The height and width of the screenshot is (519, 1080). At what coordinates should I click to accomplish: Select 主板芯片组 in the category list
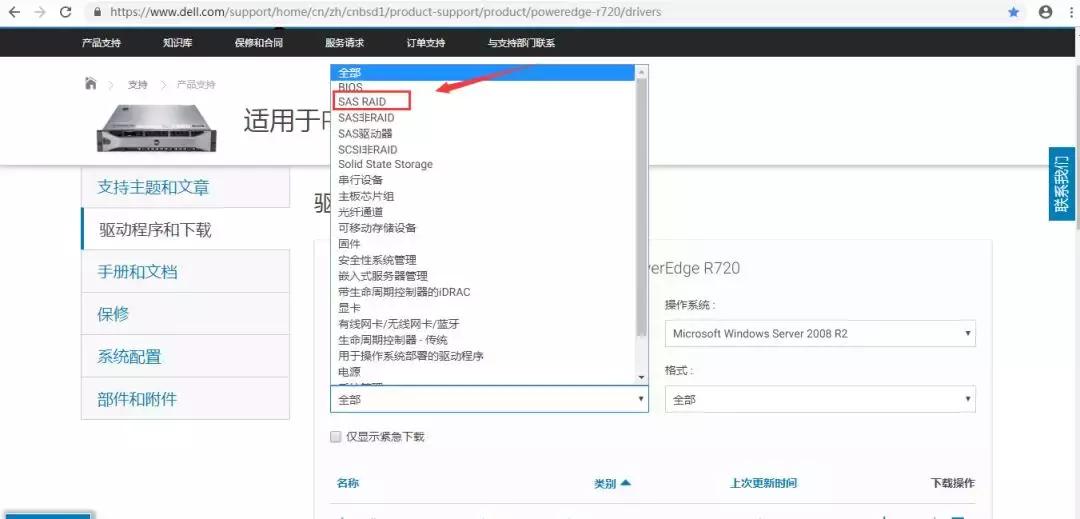point(482,196)
